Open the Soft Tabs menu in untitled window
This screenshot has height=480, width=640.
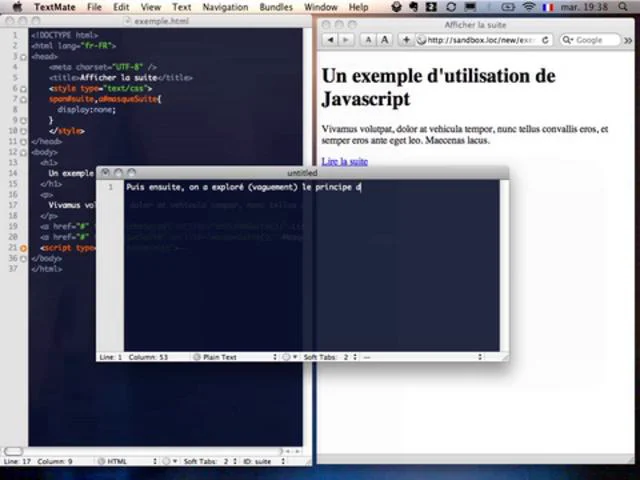tap(330, 357)
